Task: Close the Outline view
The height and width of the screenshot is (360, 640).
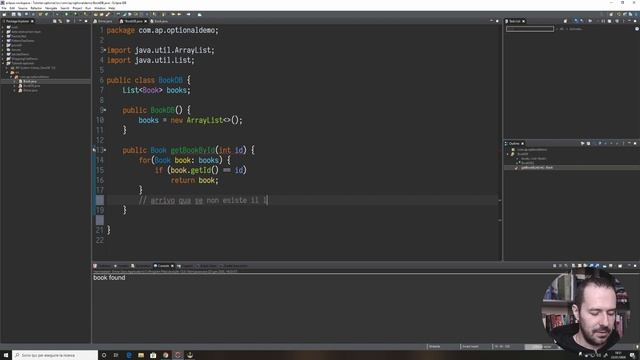Action: (x=522, y=144)
